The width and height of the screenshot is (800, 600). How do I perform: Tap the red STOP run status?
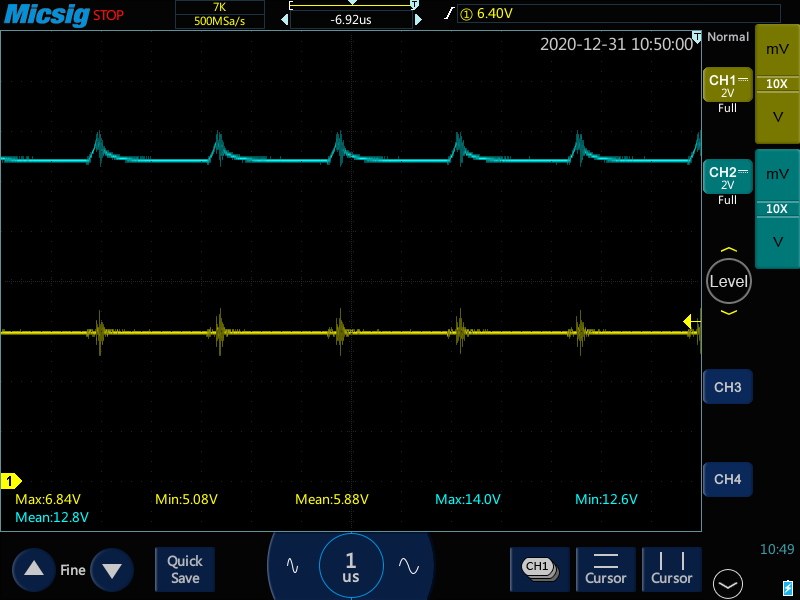[108, 15]
